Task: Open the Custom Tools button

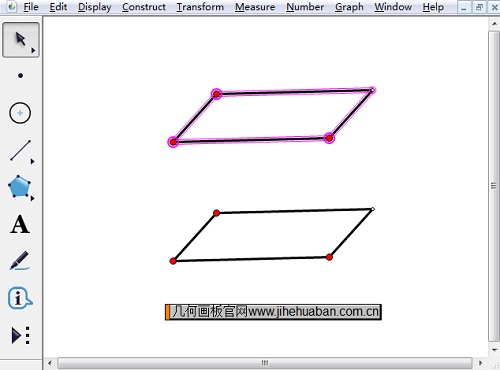Action: [x=21, y=335]
